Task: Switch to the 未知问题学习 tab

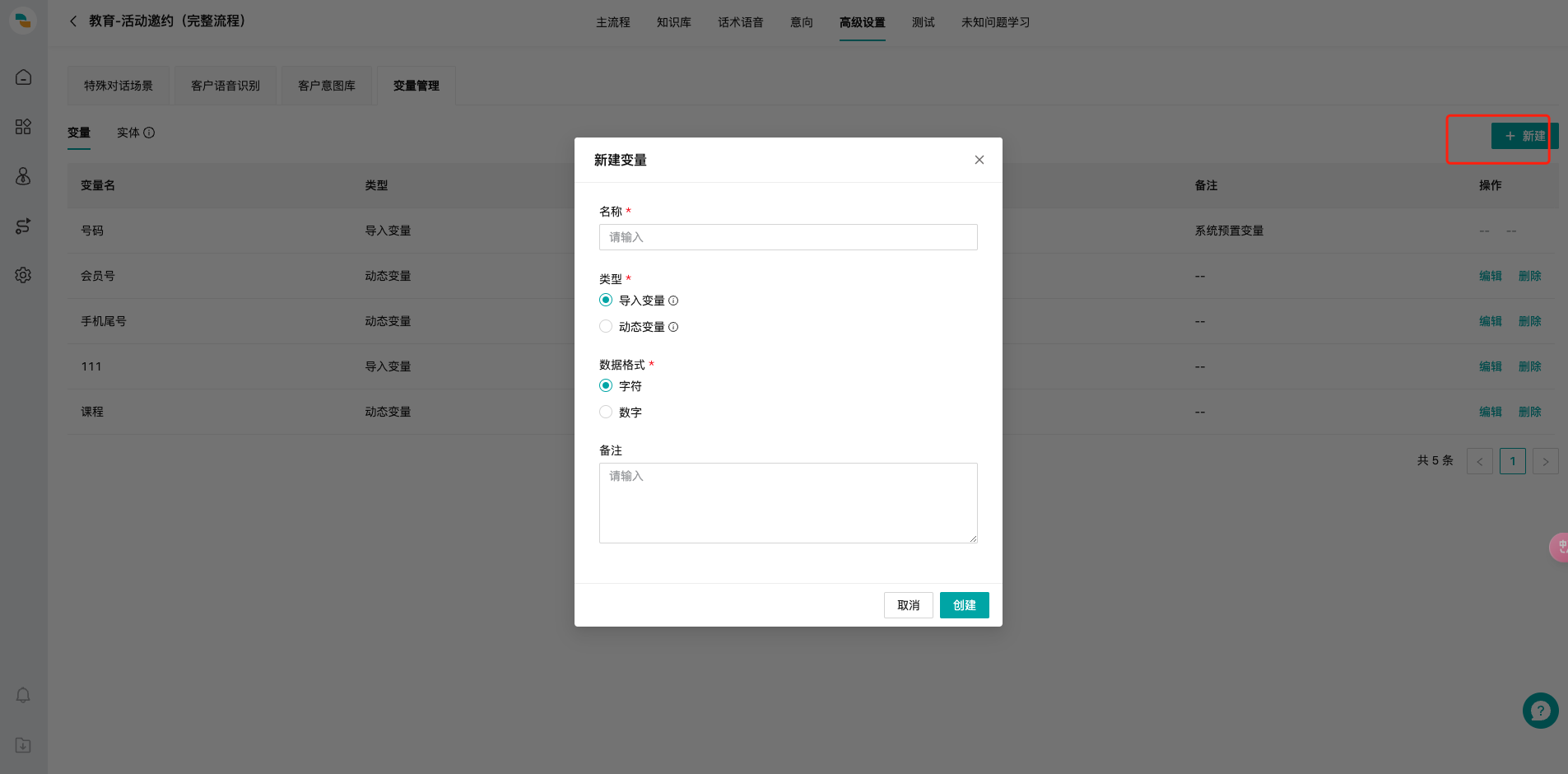Action: click(x=996, y=22)
